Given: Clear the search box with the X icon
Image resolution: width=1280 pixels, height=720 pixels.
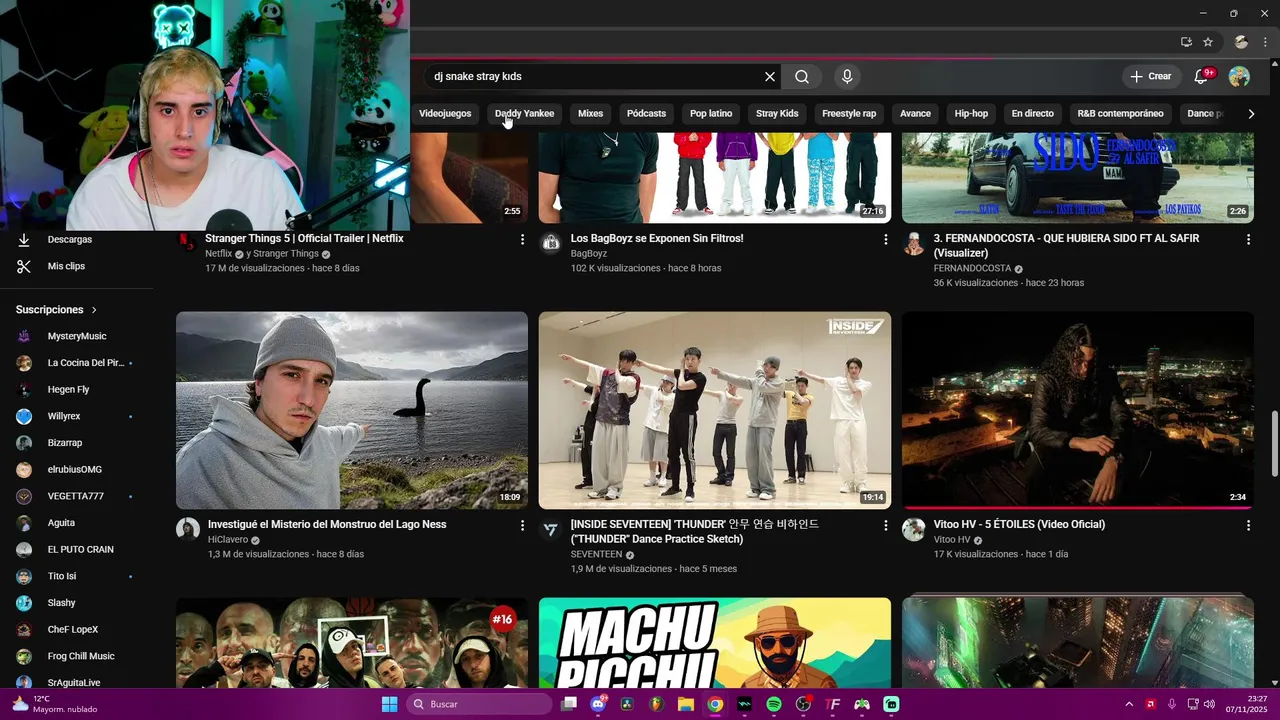Looking at the screenshot, I should pos(770,76).
